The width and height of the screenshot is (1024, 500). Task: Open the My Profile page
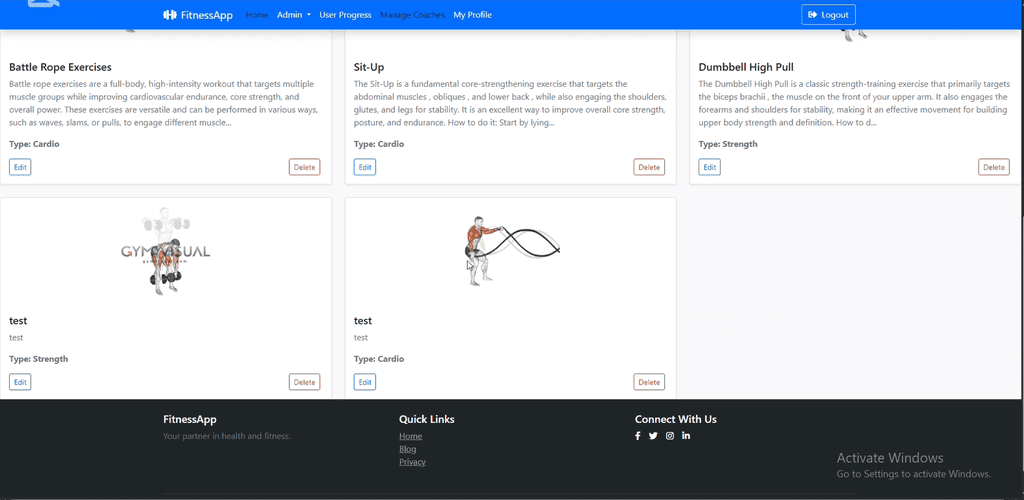(473, 15)
